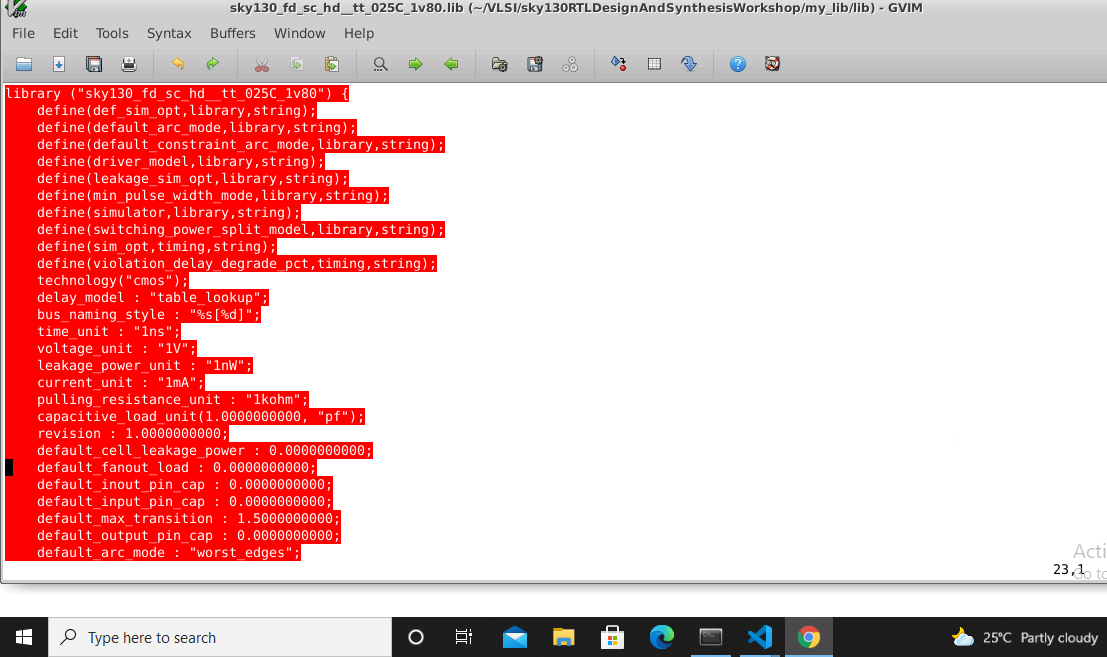The height and width of the screenshot is (657, 1107).
Task: Find previous match with the green left arrow
Action: click(x=451, y=64)
